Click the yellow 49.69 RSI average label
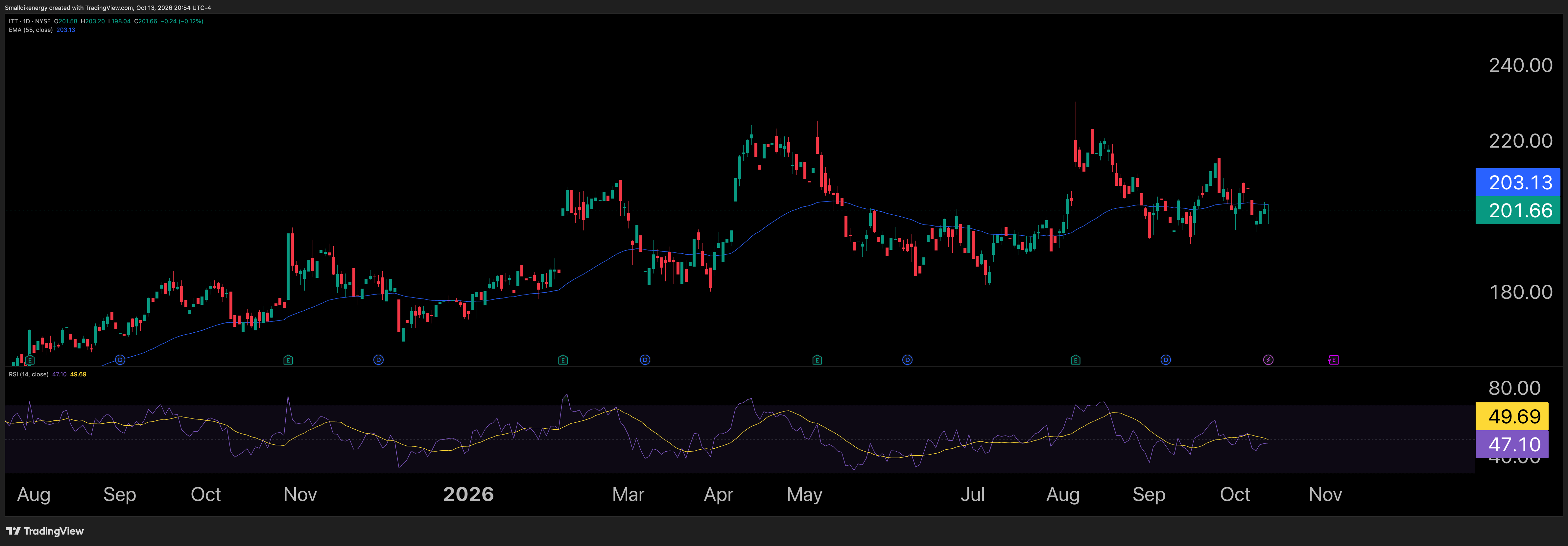This screenshot has width=1568, height=546. [x=1512, y=416]
